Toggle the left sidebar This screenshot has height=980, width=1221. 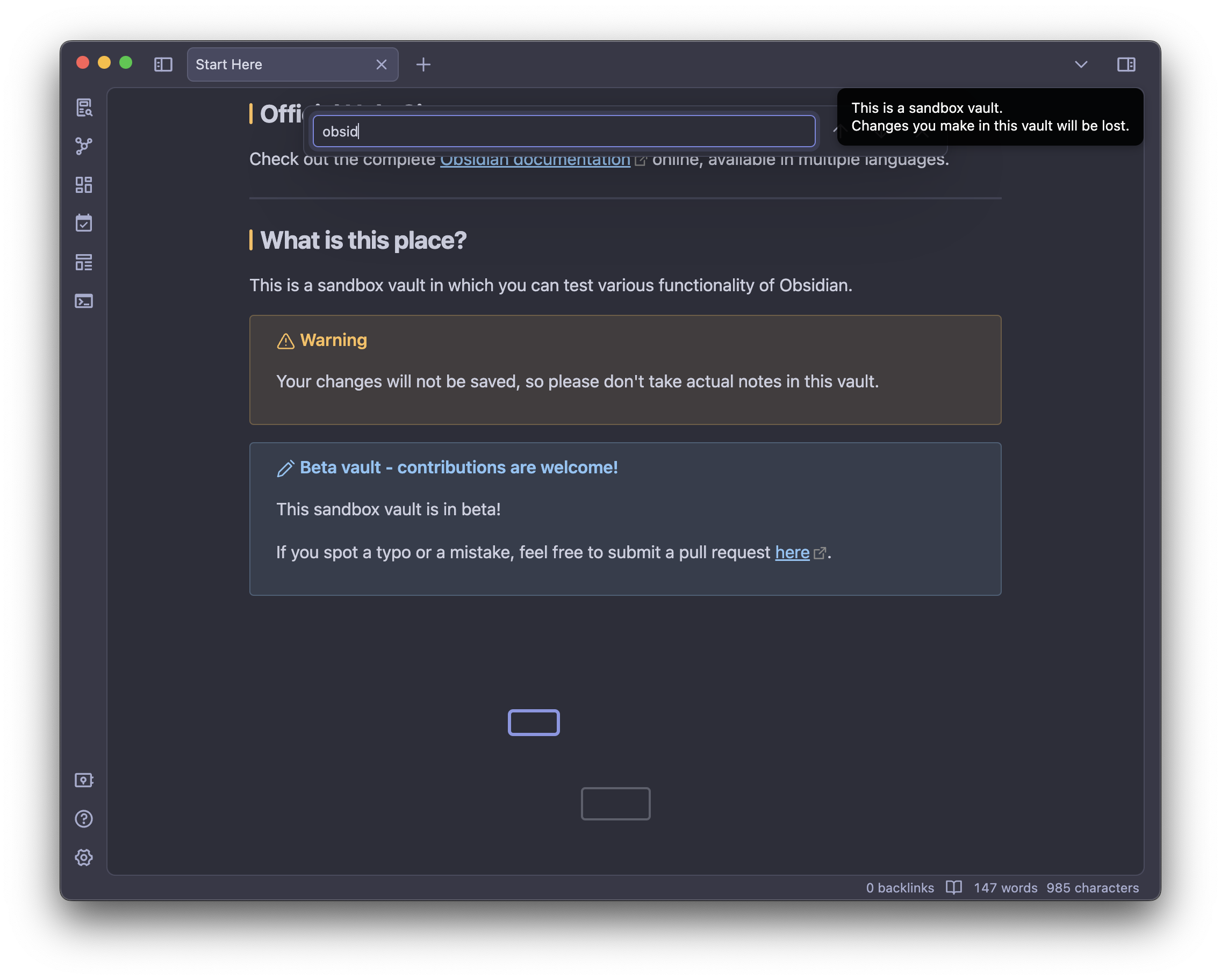point(163,64)
